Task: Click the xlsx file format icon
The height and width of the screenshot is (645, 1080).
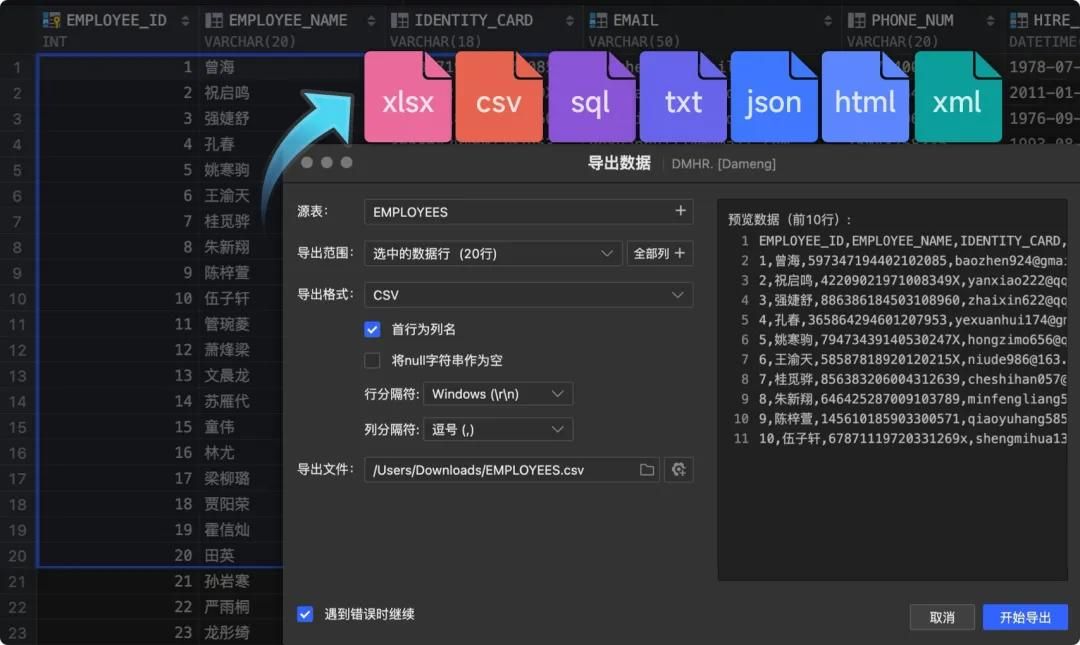Action: 408,96
